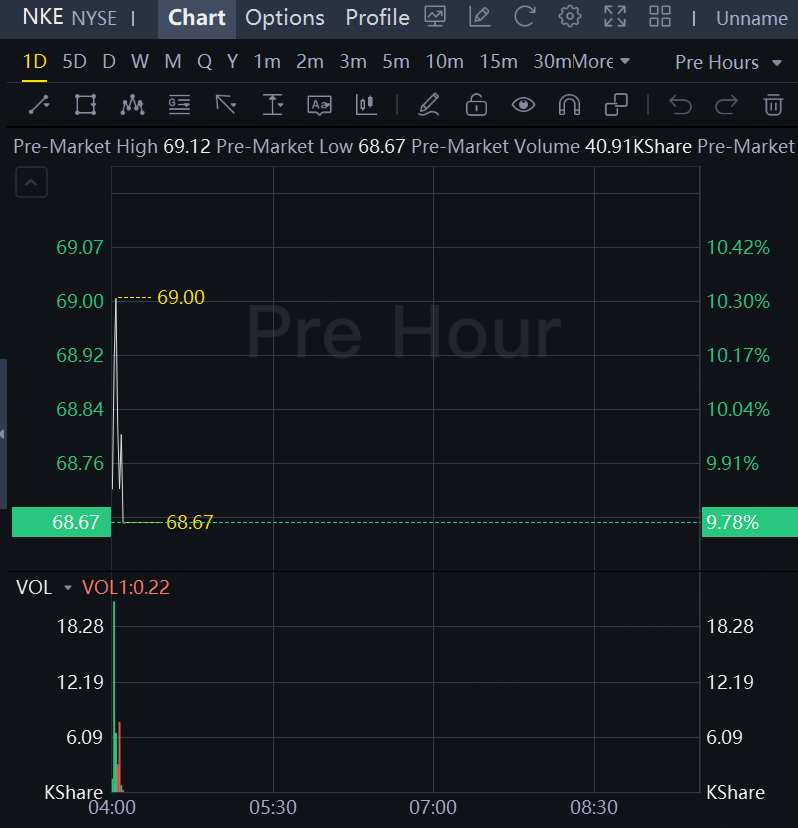Click the green 9.78% change label
This screenshot has height=828, width=798.
749,522
